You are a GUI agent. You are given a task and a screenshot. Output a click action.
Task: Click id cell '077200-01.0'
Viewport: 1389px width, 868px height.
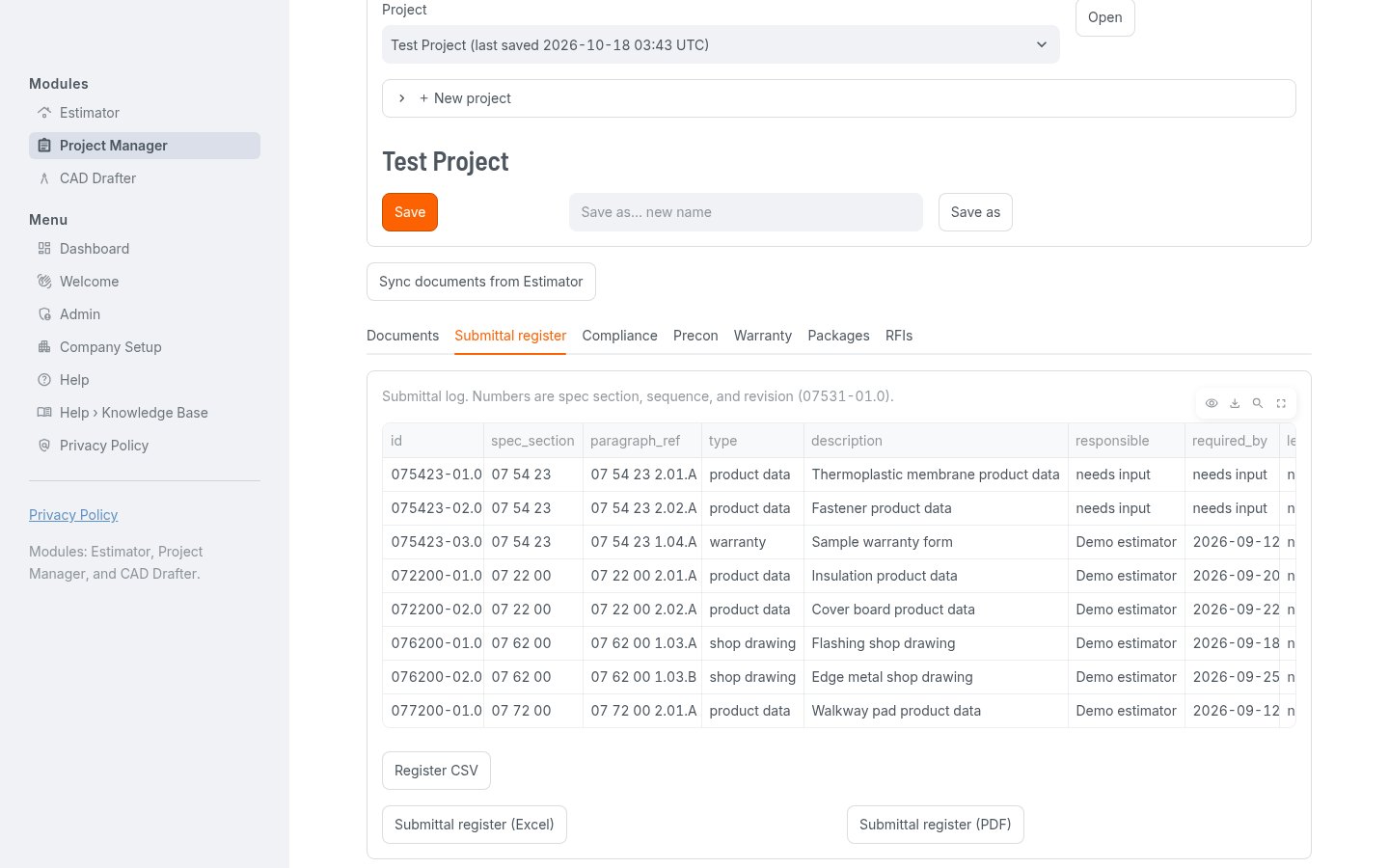(433, 711)
